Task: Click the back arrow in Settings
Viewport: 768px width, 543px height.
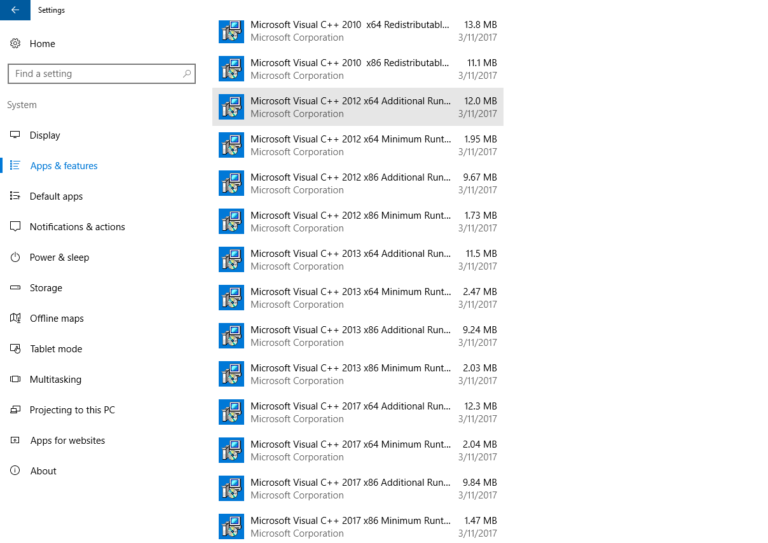Action: 15,10
